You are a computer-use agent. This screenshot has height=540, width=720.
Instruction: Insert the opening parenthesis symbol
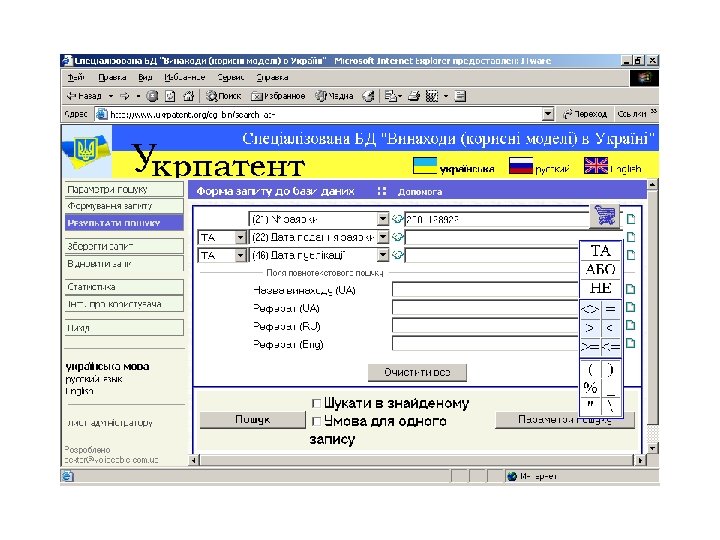591,369
